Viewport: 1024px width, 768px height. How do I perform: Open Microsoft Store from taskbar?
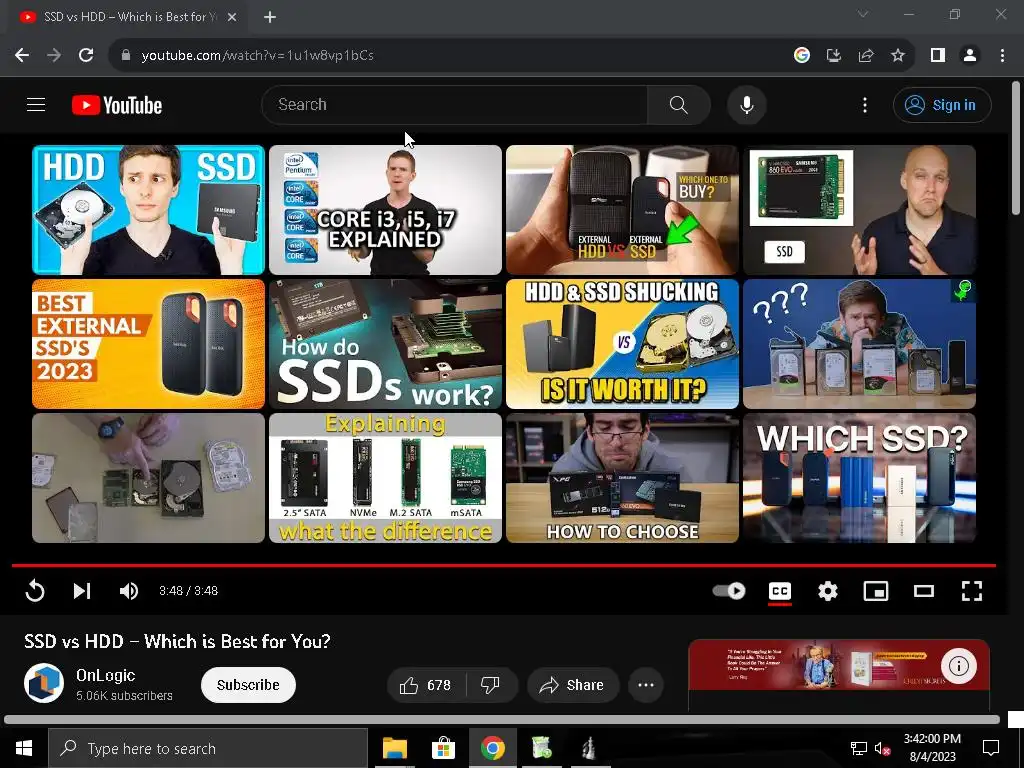click(x=443, y=748)
